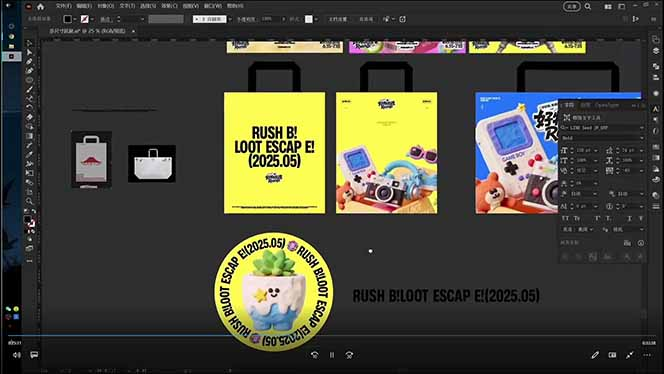
Task: Open the 对象(O) menu
Action: [x=106, y=6]
